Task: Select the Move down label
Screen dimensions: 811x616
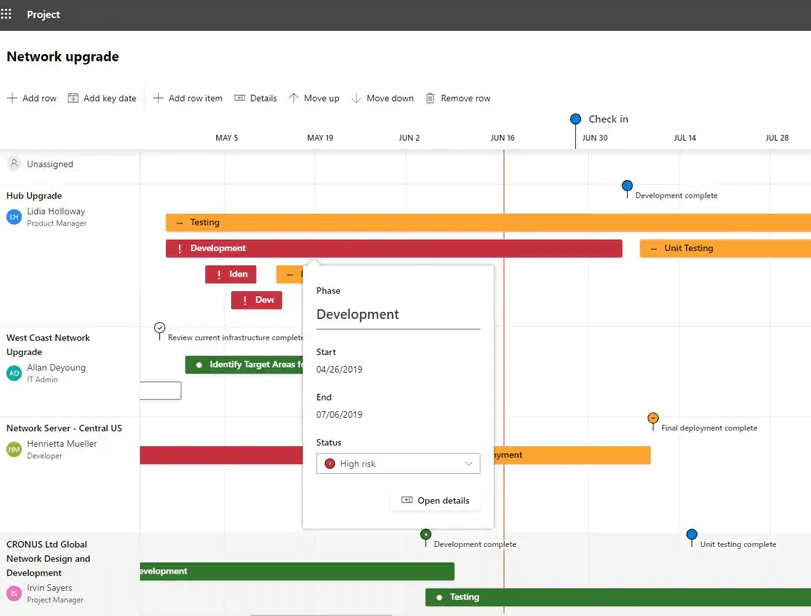Action: [x=390, y=98]
